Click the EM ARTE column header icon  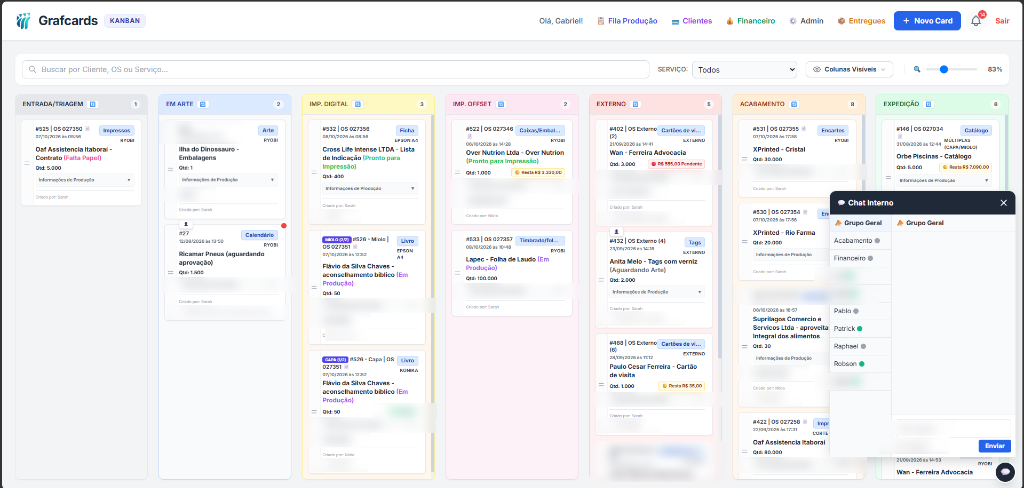point(202,104)
